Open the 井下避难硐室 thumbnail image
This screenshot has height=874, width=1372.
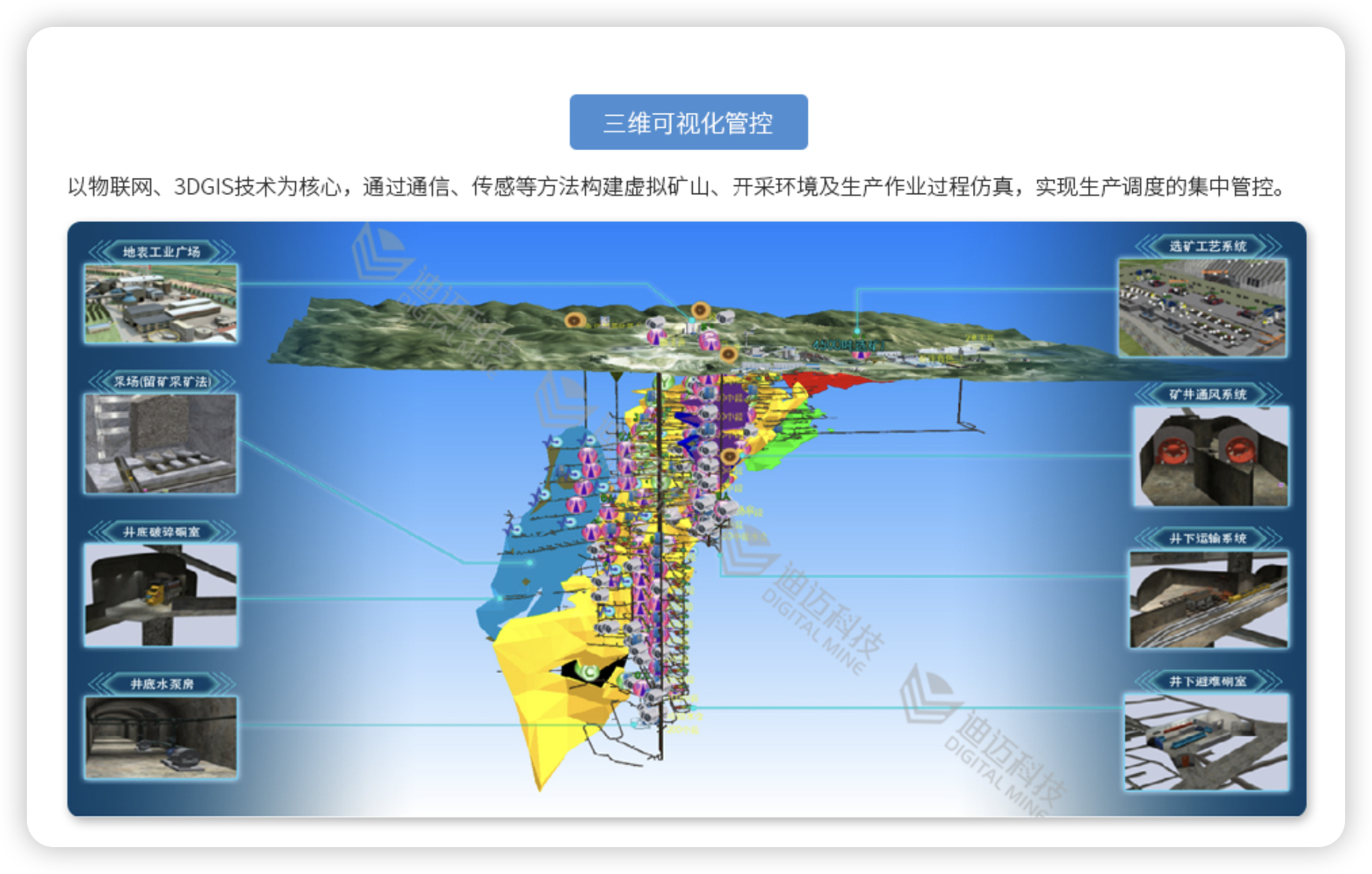[1207, 742]
